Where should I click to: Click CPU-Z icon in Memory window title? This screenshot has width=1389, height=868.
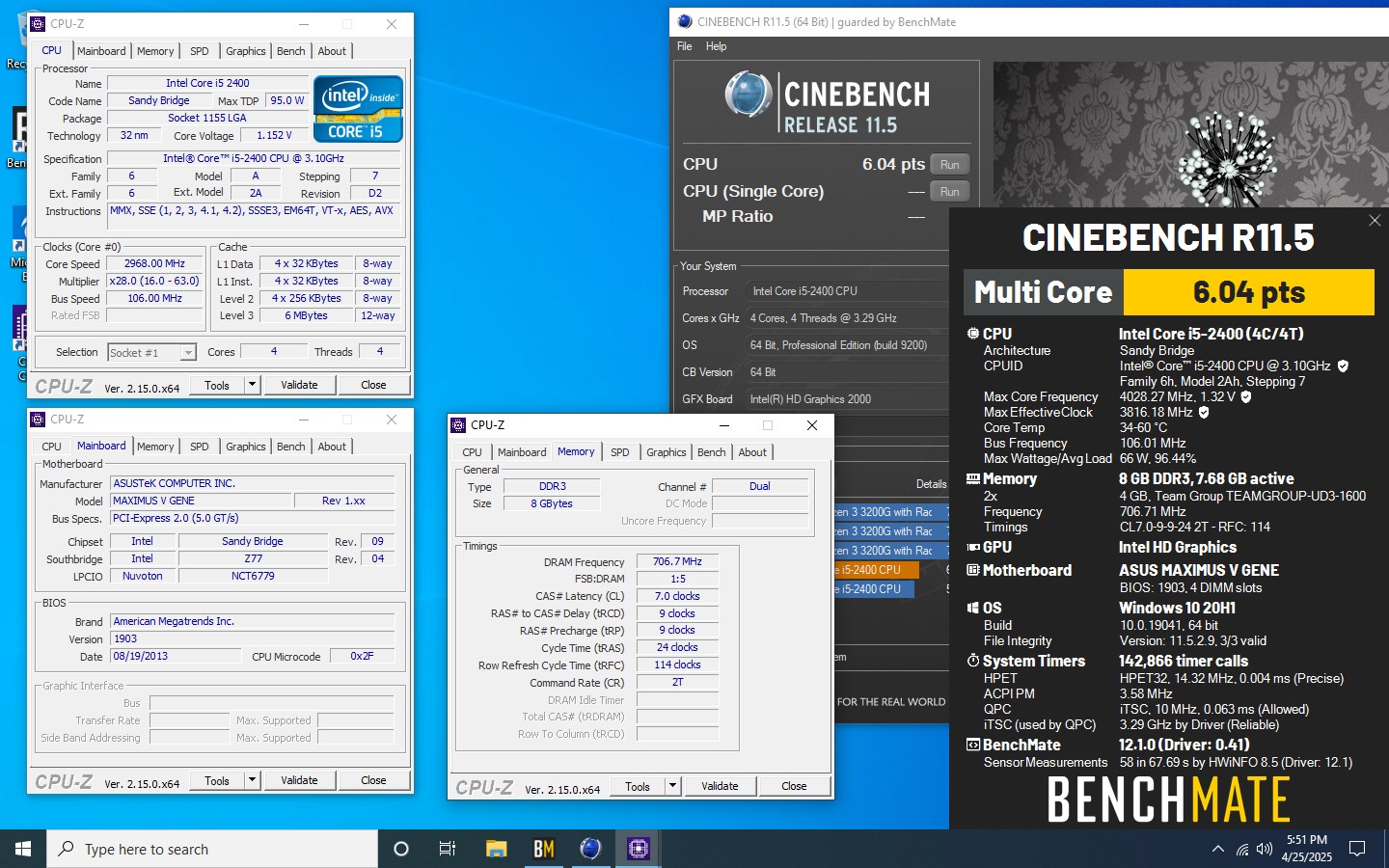[459, 425]
